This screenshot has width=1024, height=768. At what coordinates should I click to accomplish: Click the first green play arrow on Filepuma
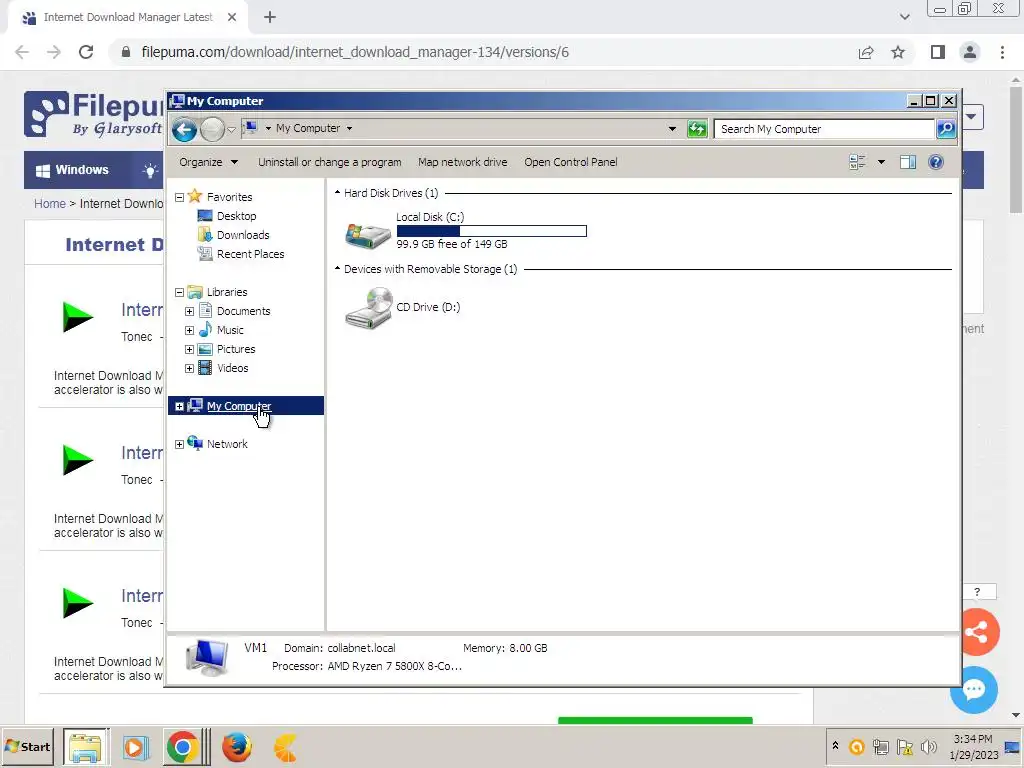tap(78, 317)
